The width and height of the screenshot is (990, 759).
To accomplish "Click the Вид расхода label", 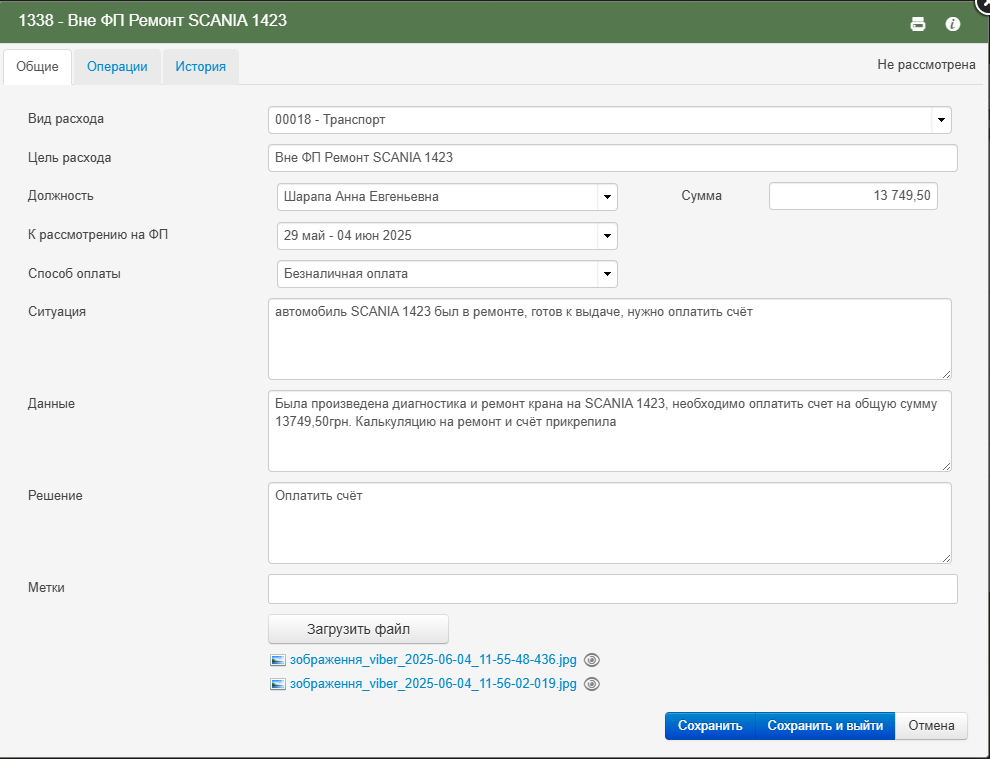I will (66, 119).
